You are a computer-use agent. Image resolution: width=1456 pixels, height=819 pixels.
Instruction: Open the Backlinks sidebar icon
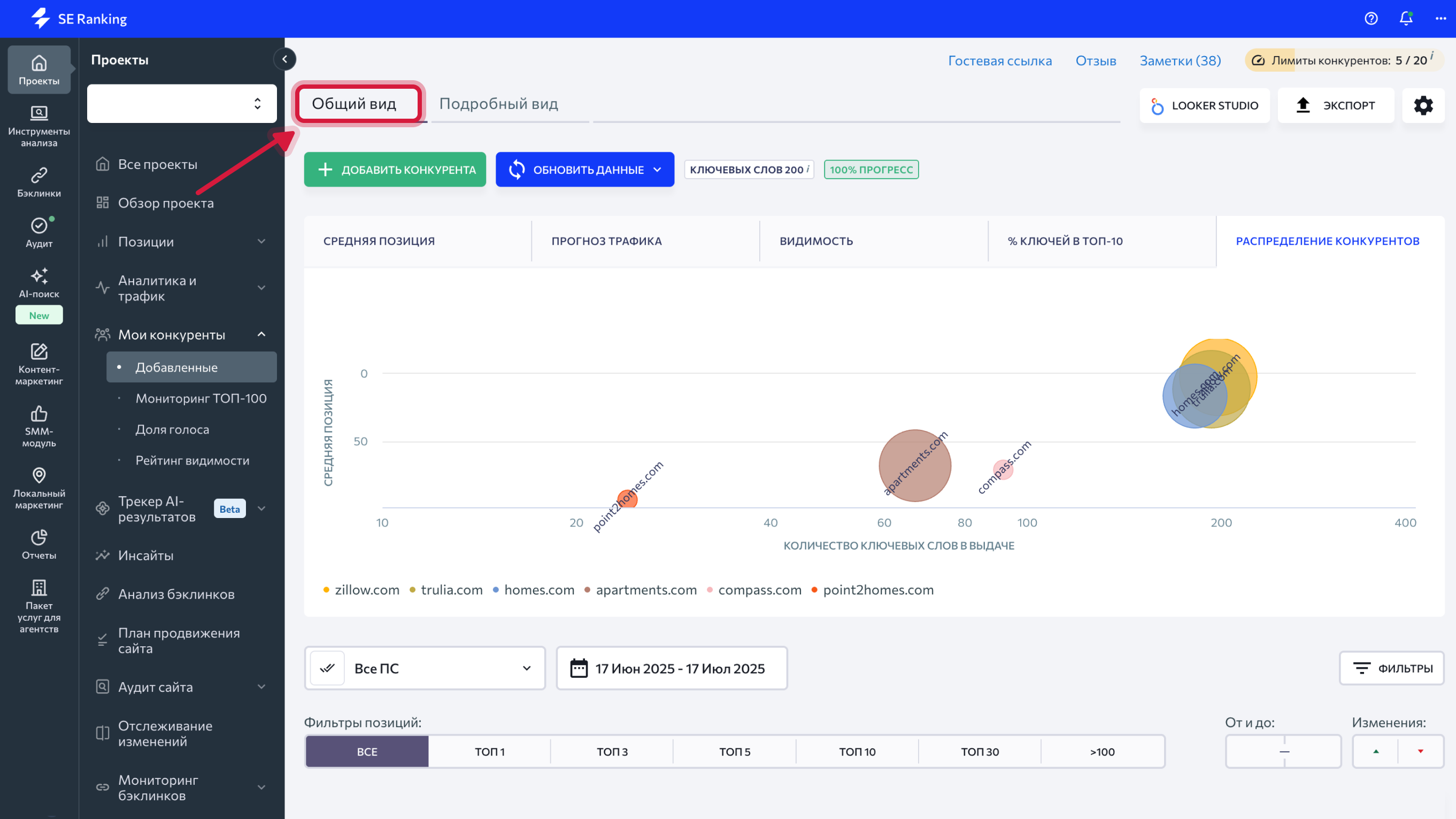point(39,181)
